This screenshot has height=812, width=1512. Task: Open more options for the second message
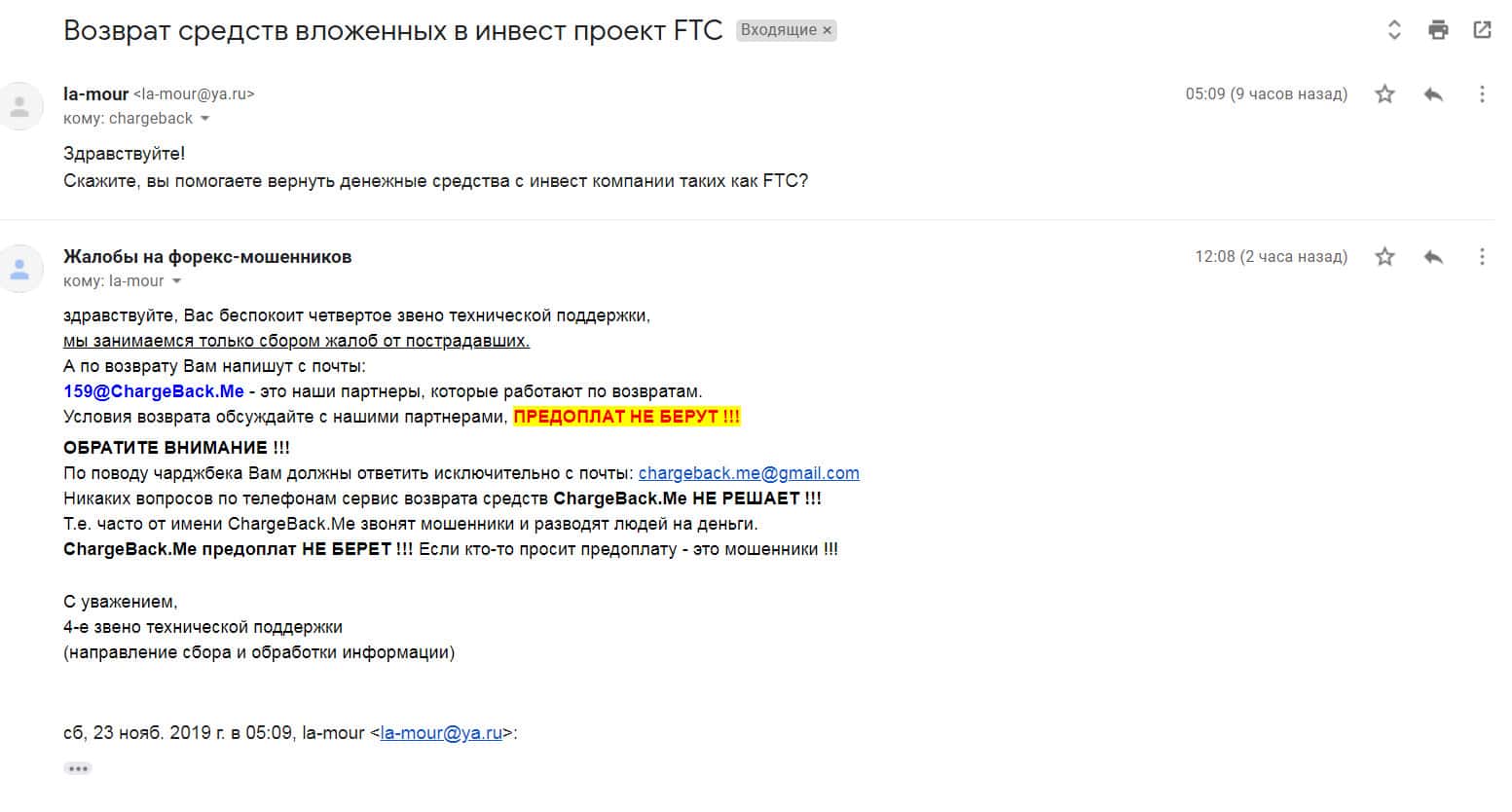tap(1482, 257)
